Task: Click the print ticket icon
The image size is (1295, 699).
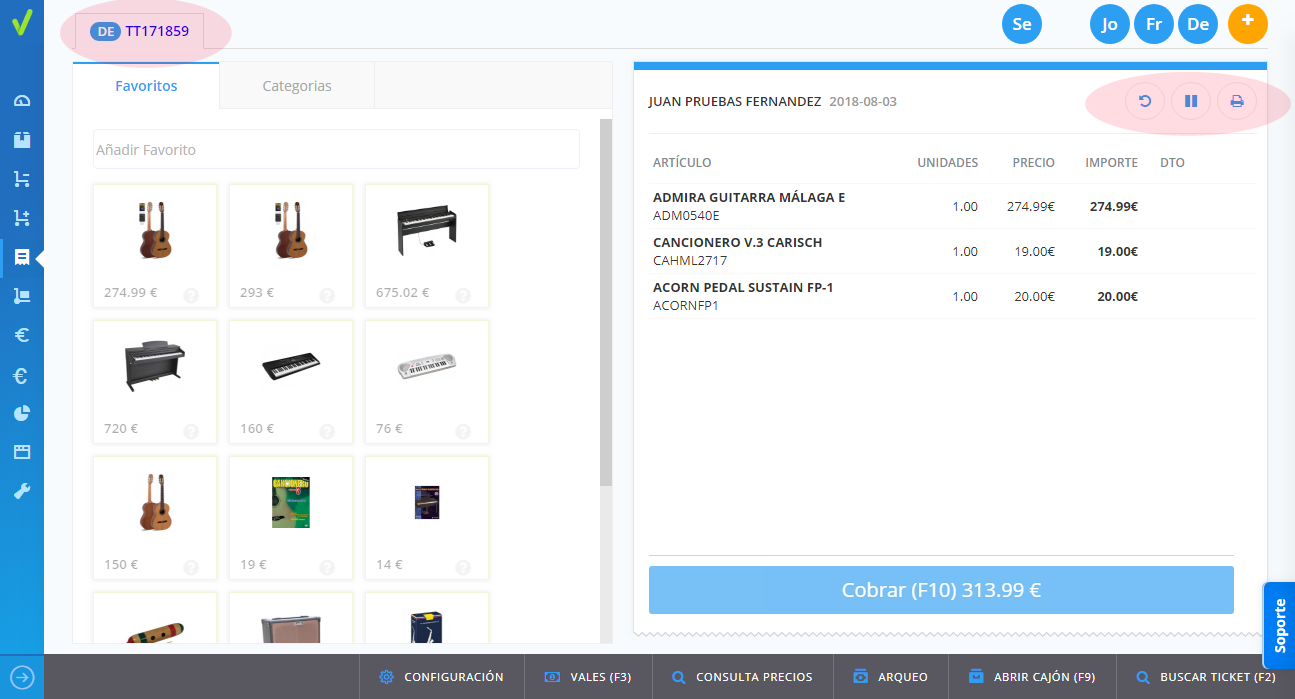Action: pyautogui.click(x=1236, y=101)
